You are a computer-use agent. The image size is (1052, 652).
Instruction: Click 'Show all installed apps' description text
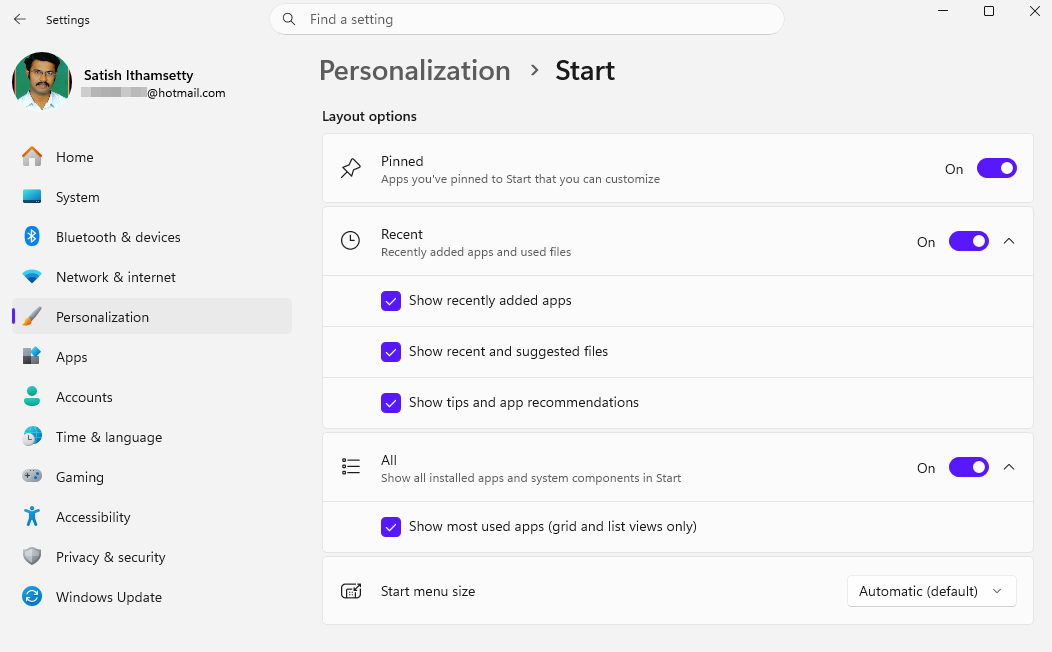[531, 478]
